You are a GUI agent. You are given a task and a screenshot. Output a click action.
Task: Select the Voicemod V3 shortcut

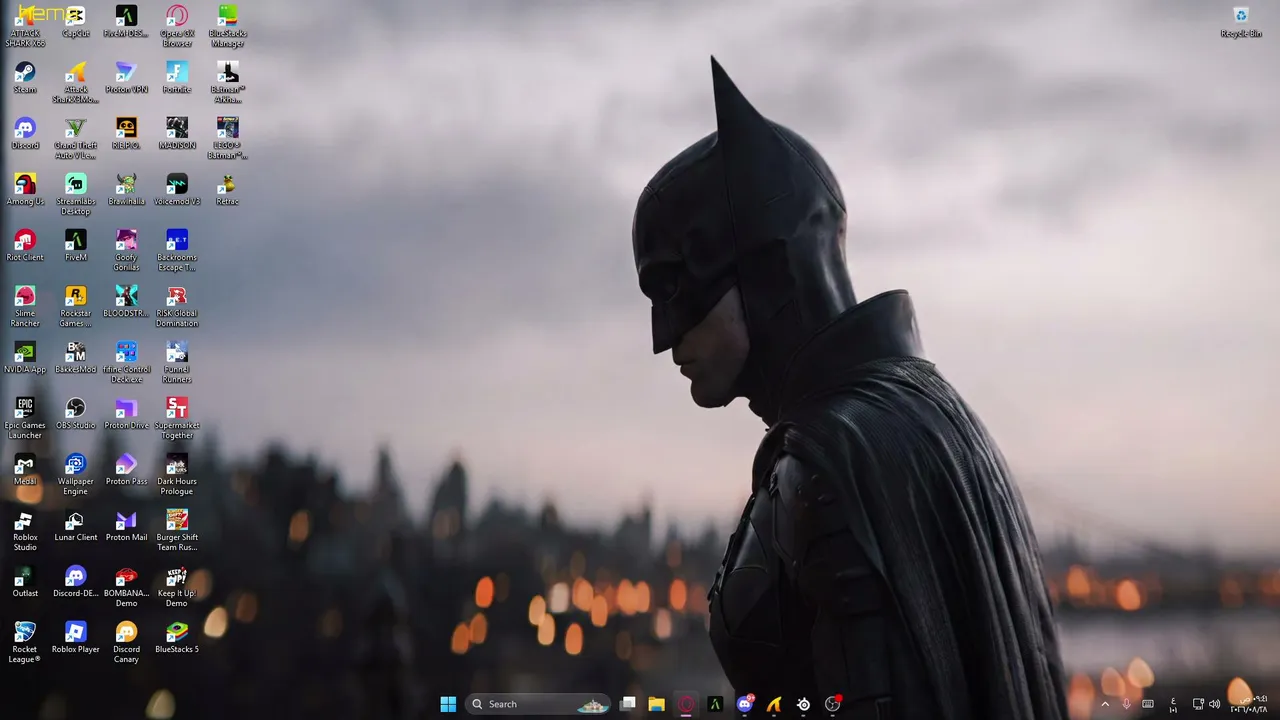point(177,190)
